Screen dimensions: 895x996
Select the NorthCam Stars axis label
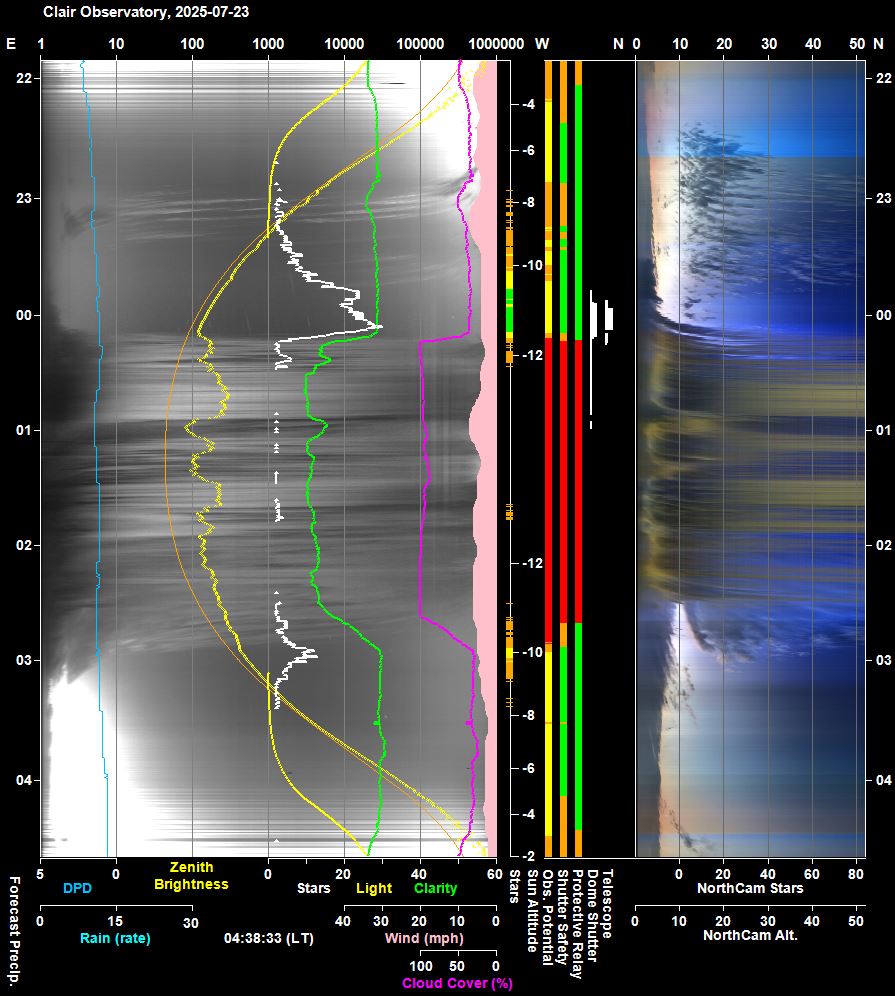749,888
